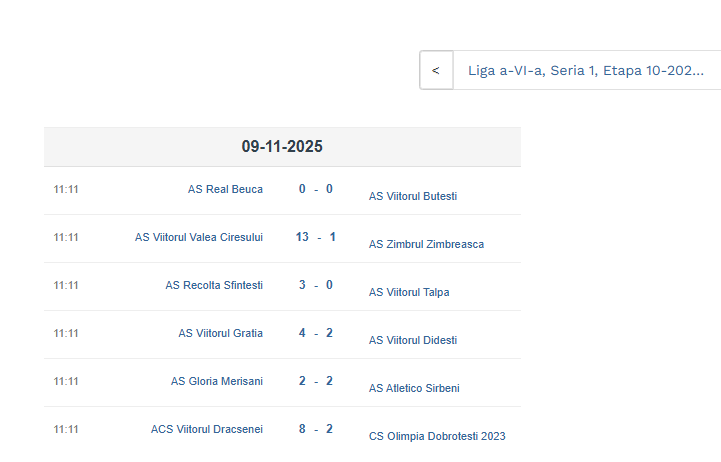Open the Liga a-VI-a Etapa dropdown

click(586, 71)
